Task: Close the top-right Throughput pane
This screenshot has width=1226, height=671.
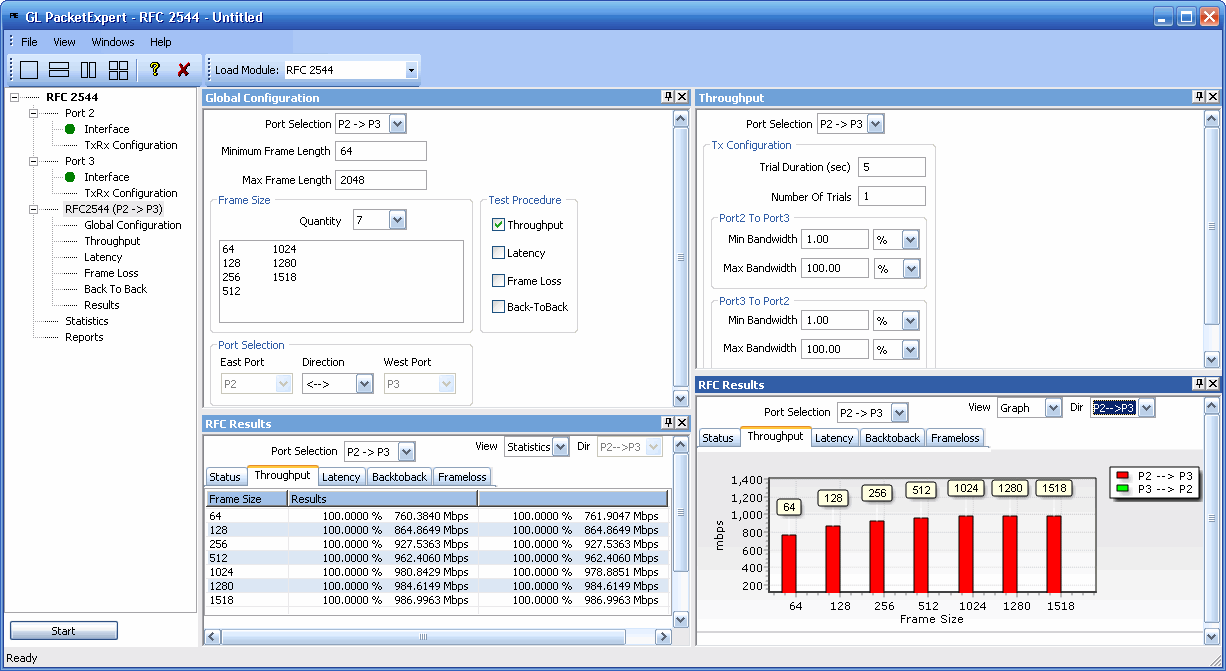Action: [1213, 97]
